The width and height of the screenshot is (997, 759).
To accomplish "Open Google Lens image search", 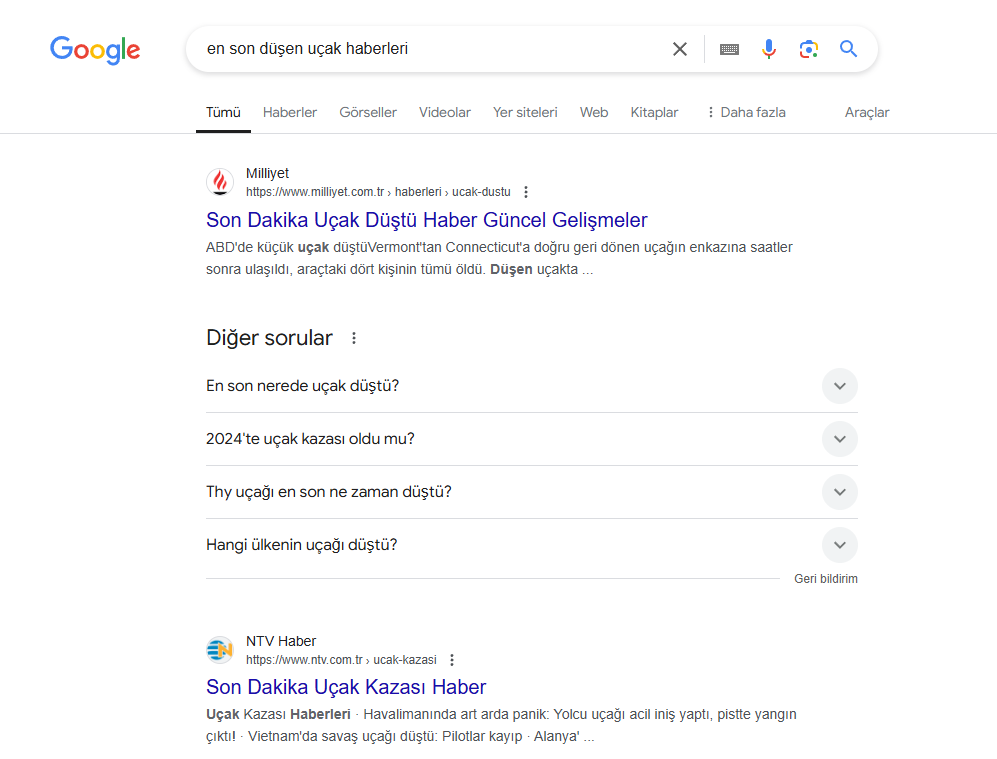I will click(x=808, y=49).
